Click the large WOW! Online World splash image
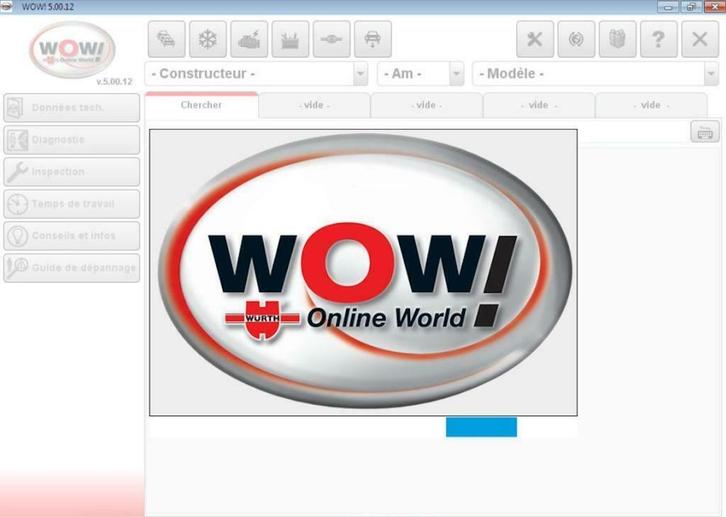The width and height of the screenshot is (726, 517). 363,272
